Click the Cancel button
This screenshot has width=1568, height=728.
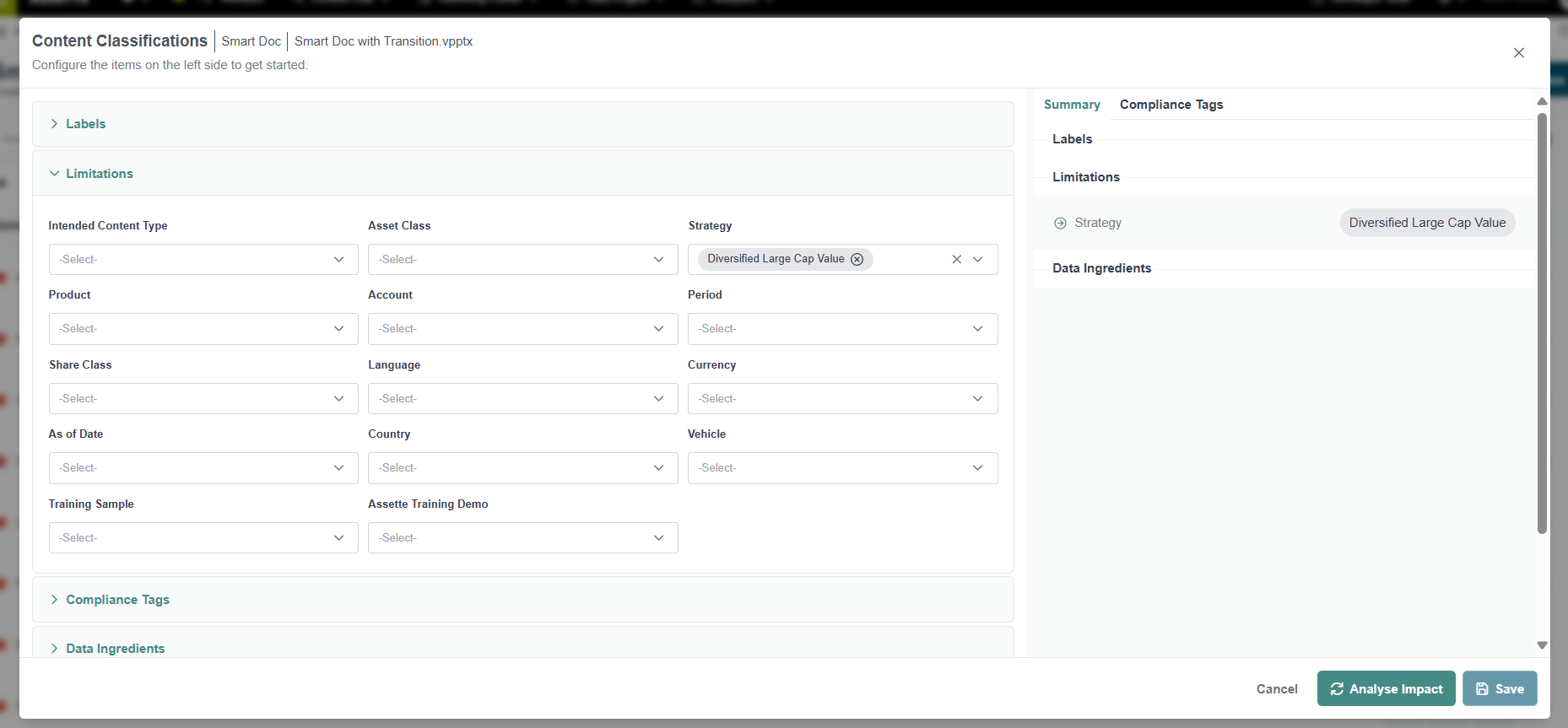point(1277,689)
